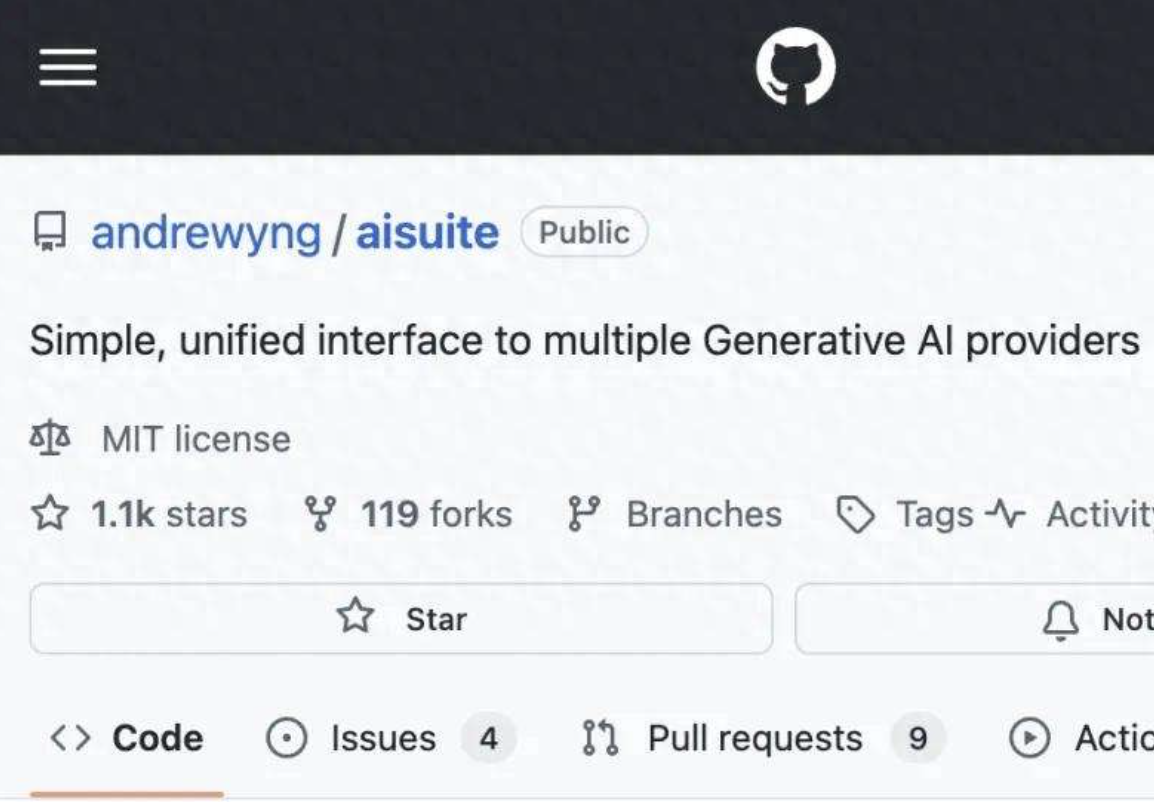Click the repository book icon beside andrewyng

pos(48,233)
